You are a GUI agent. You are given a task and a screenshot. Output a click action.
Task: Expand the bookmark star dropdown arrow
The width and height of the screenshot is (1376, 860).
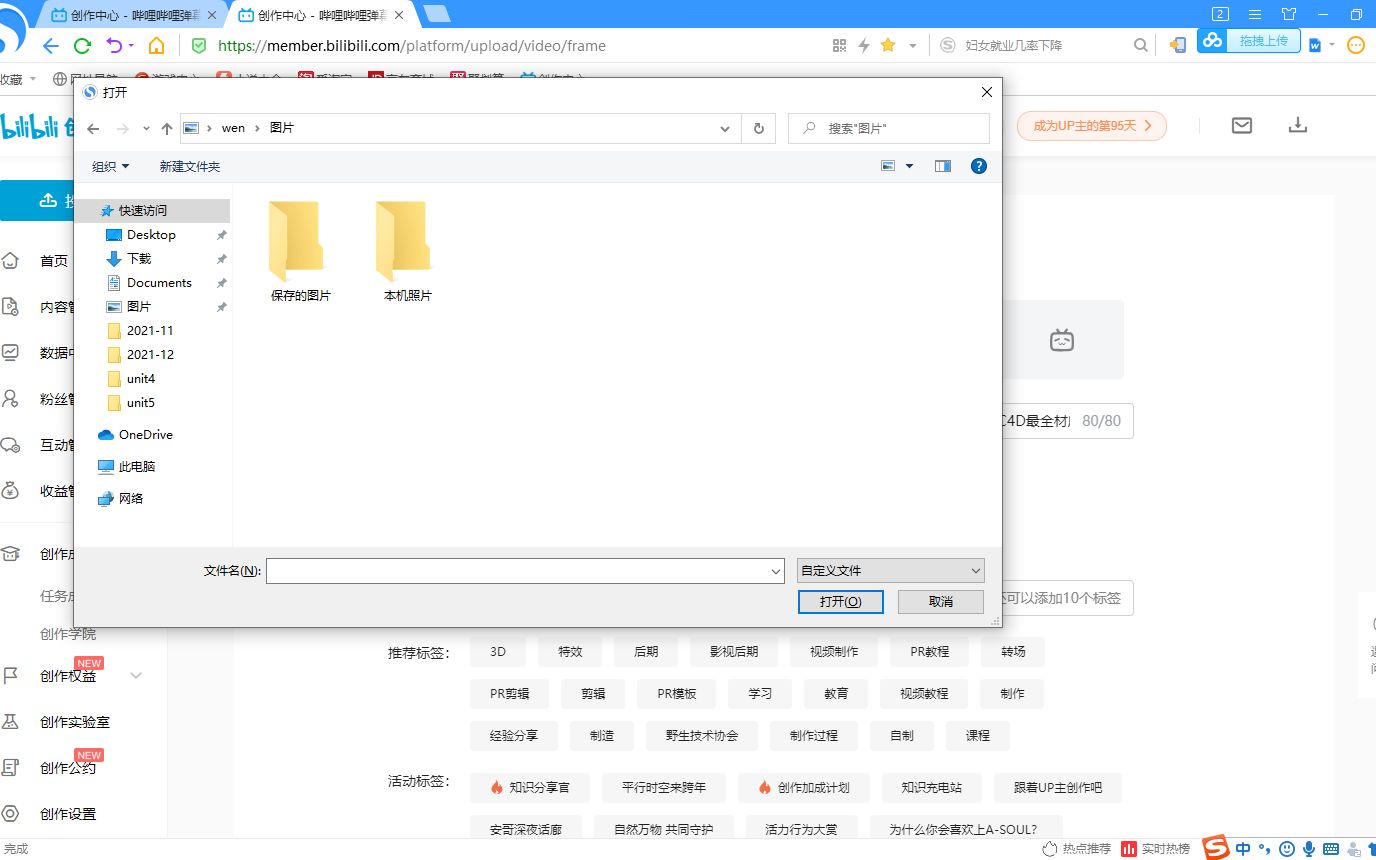click(x=913, y=46)
